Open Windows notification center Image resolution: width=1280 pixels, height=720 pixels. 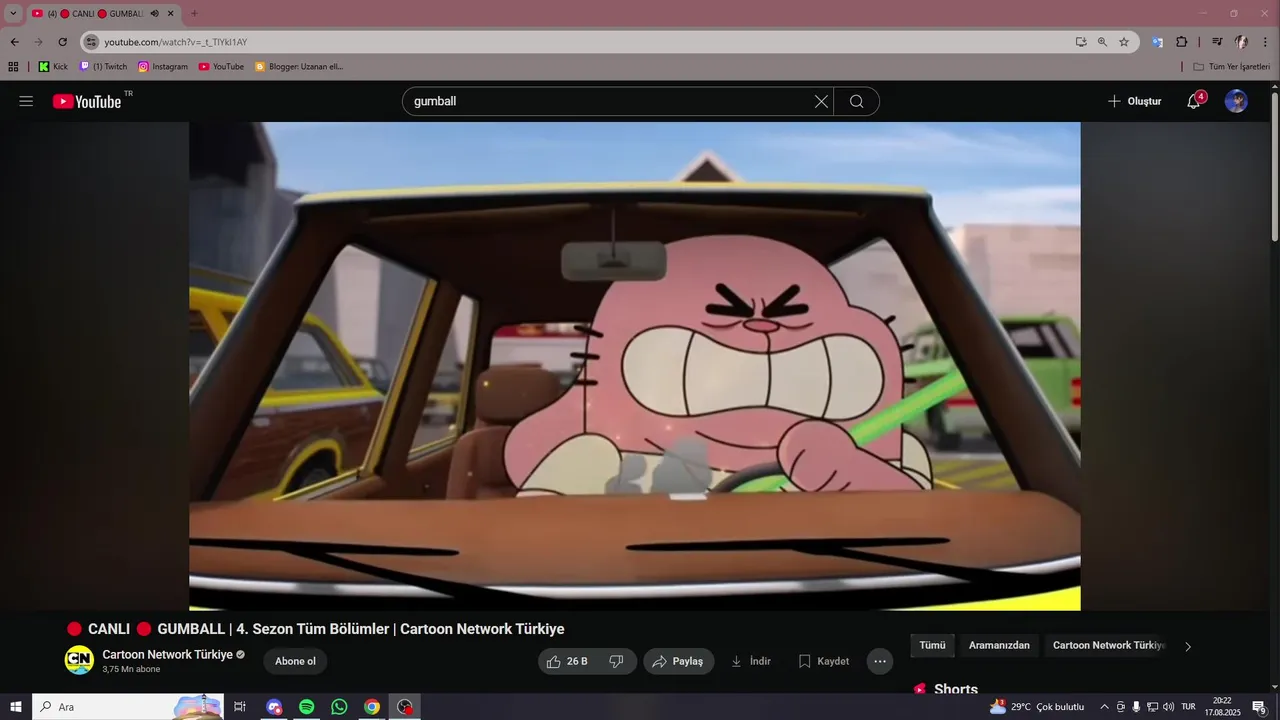click(1260, 707)
